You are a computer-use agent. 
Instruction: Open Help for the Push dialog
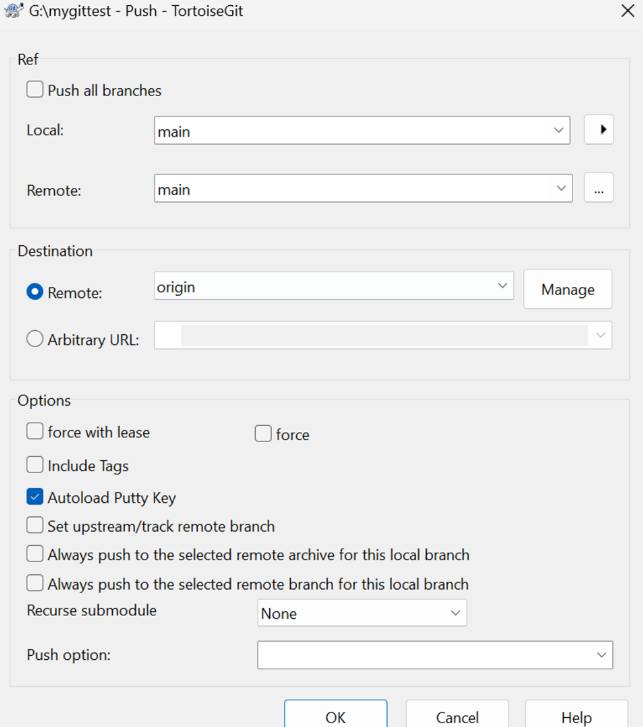click(576, 716)
